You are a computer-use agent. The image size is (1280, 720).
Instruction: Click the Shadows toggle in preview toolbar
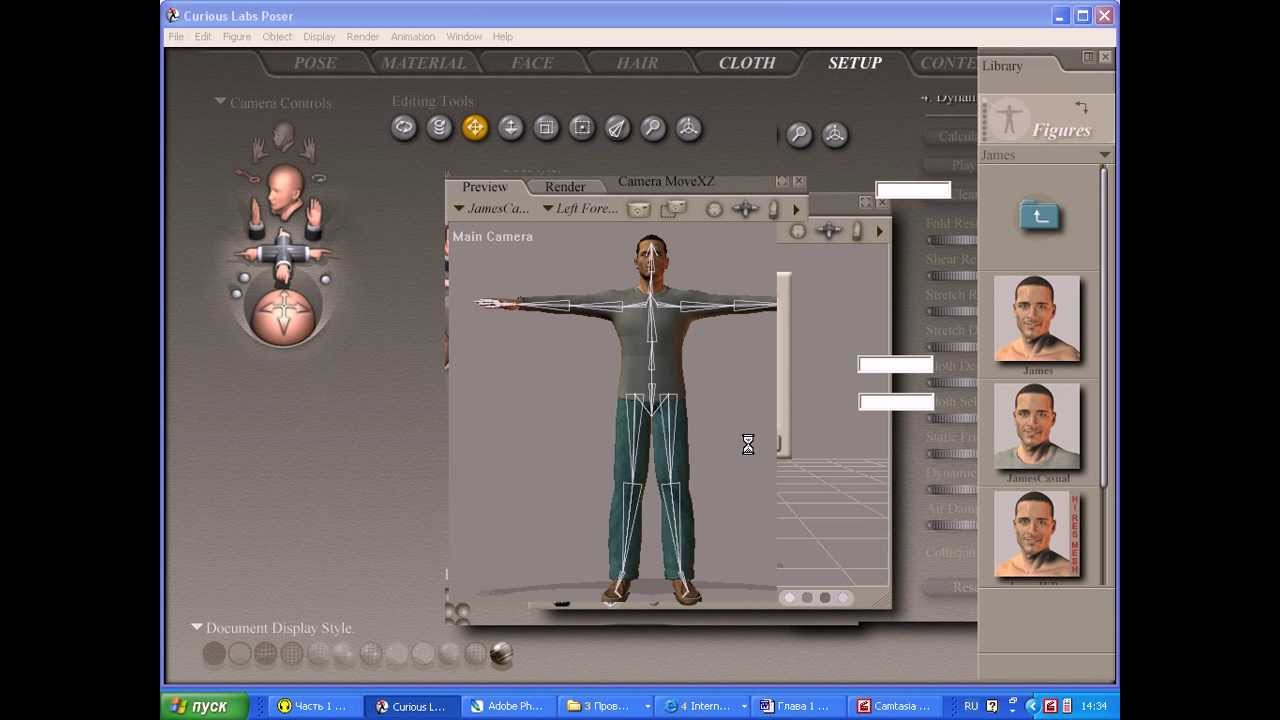tap(674, 209)
